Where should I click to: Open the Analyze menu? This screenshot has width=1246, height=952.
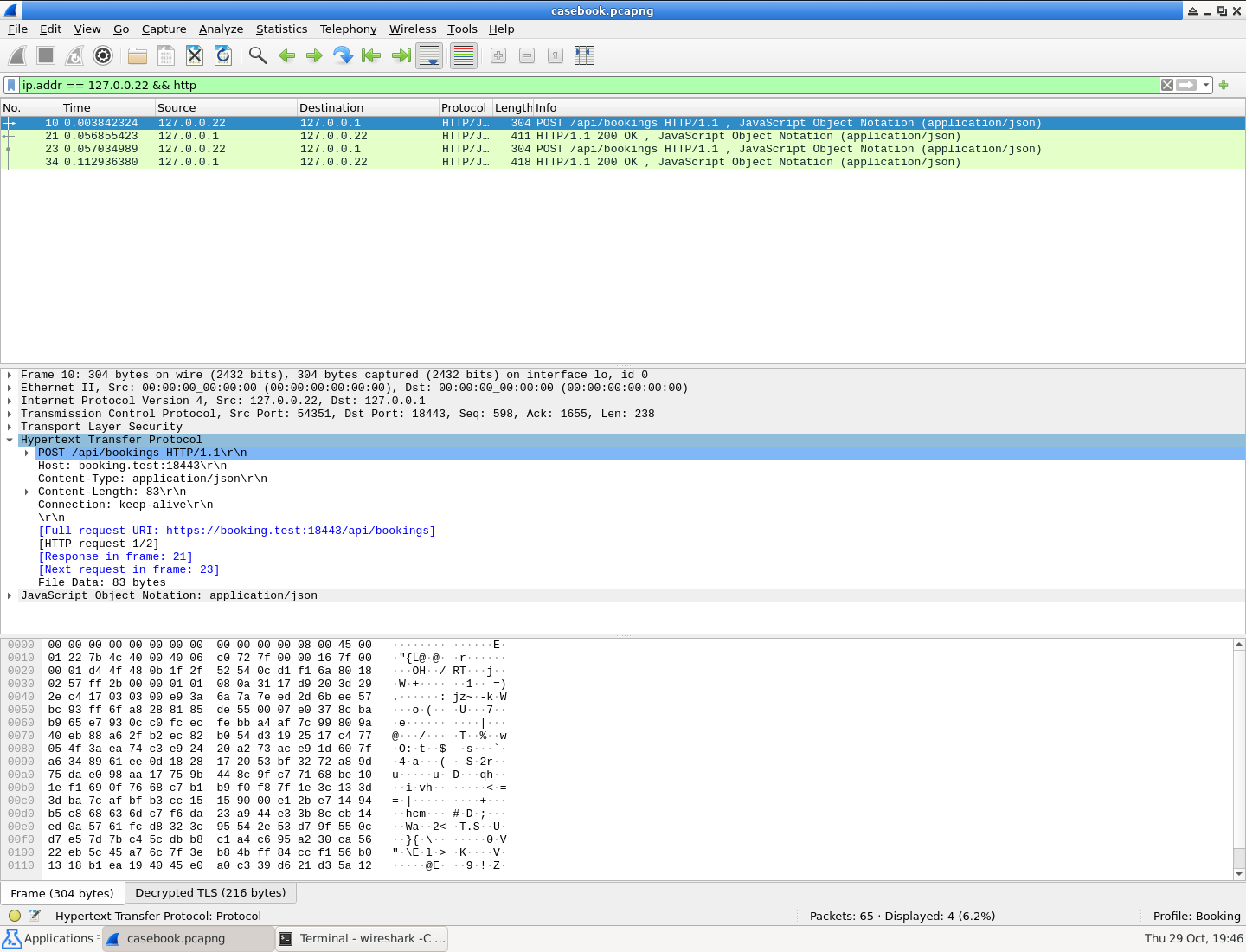(221, 29)
